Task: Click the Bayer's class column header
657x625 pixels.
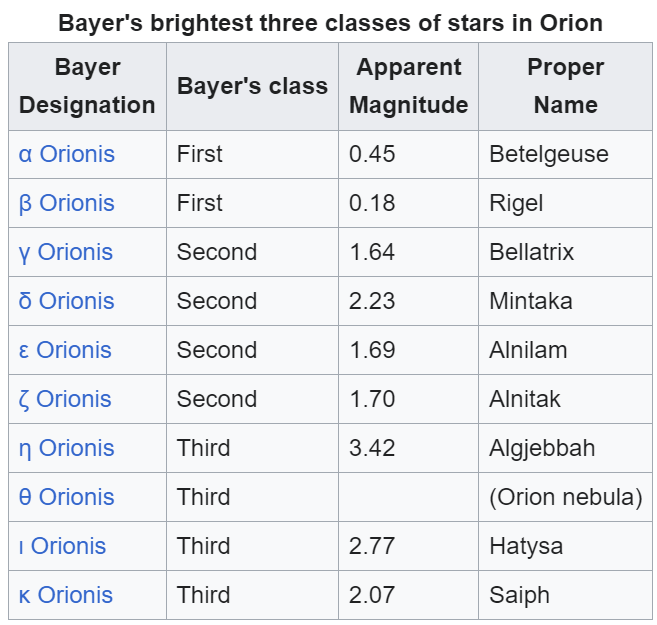Action: tap(252, 86)
